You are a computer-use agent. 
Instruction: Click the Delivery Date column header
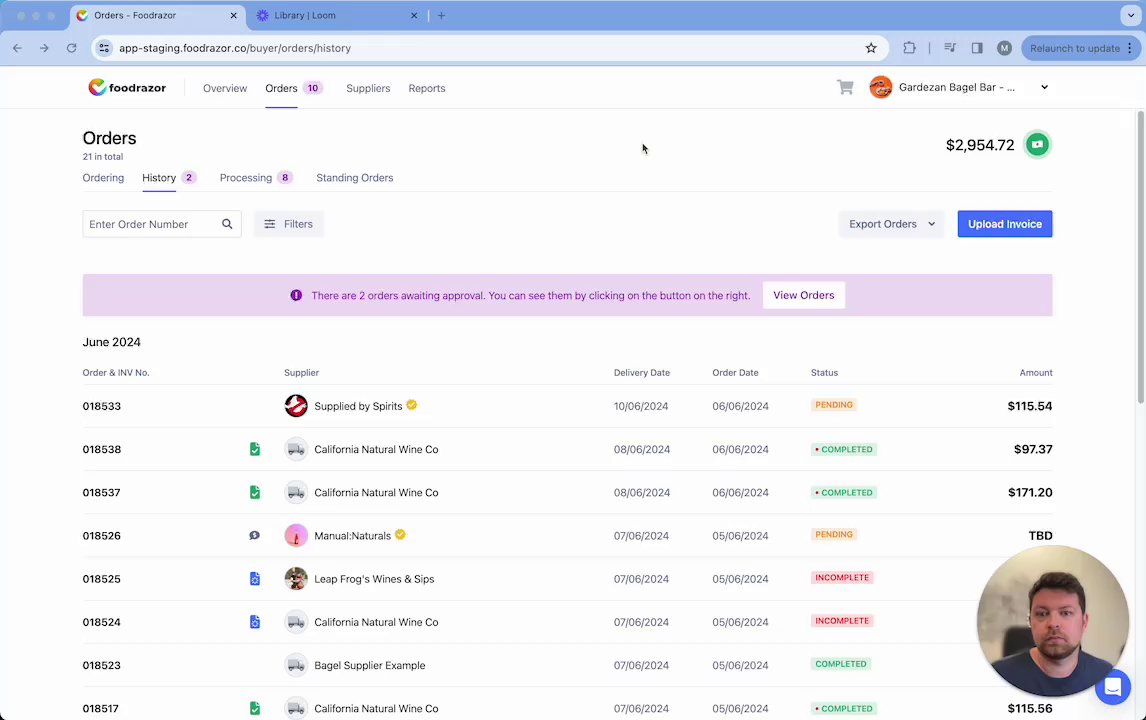coord(642,373)
